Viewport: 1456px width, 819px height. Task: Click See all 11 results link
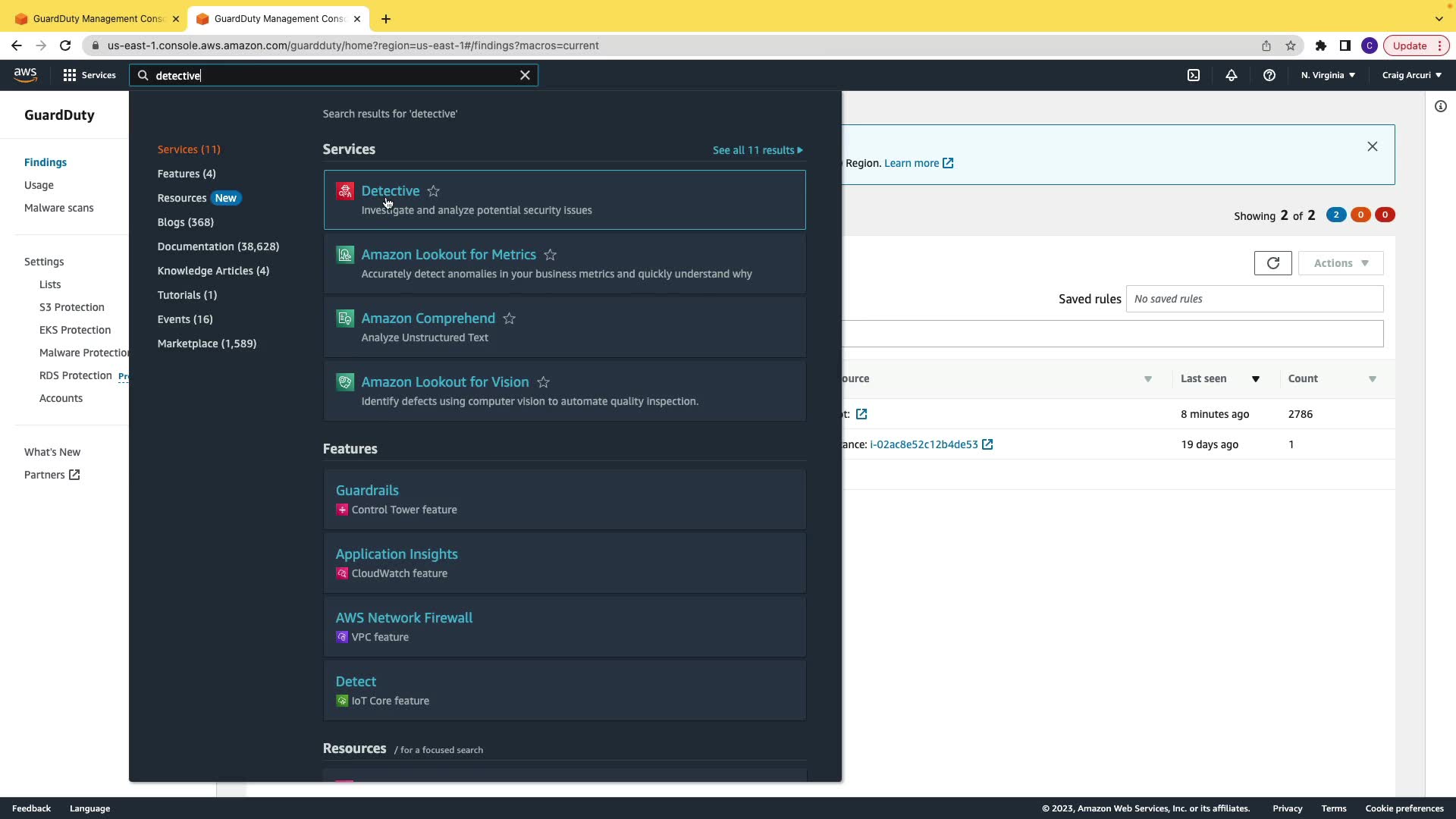coord(757,150)
